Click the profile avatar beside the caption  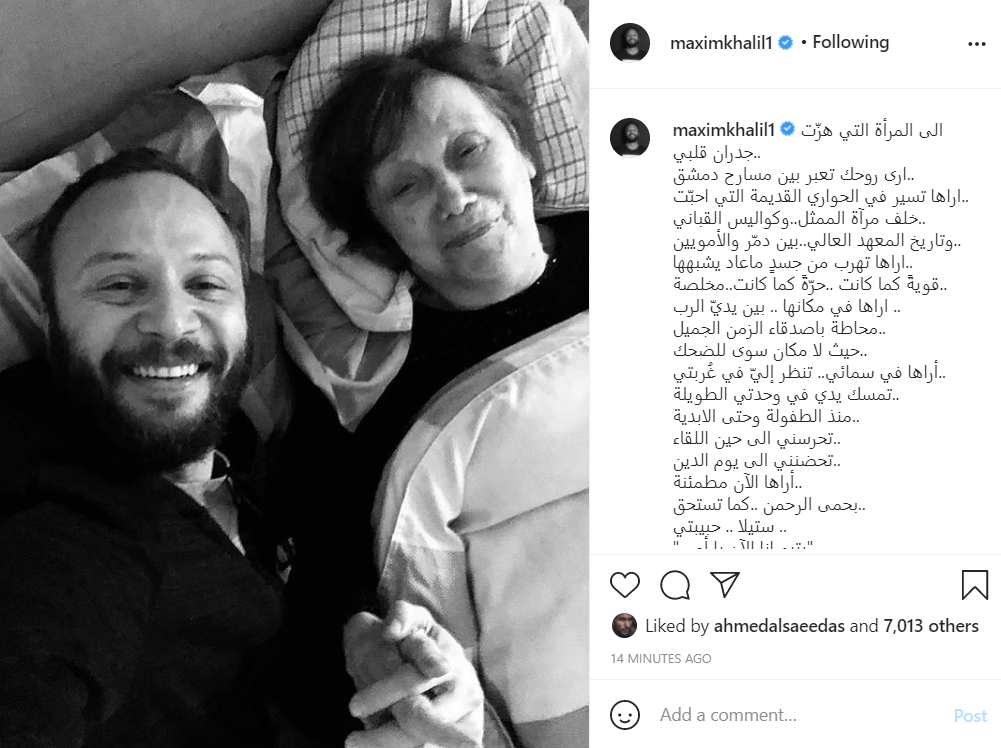click(x=629, y=137)
